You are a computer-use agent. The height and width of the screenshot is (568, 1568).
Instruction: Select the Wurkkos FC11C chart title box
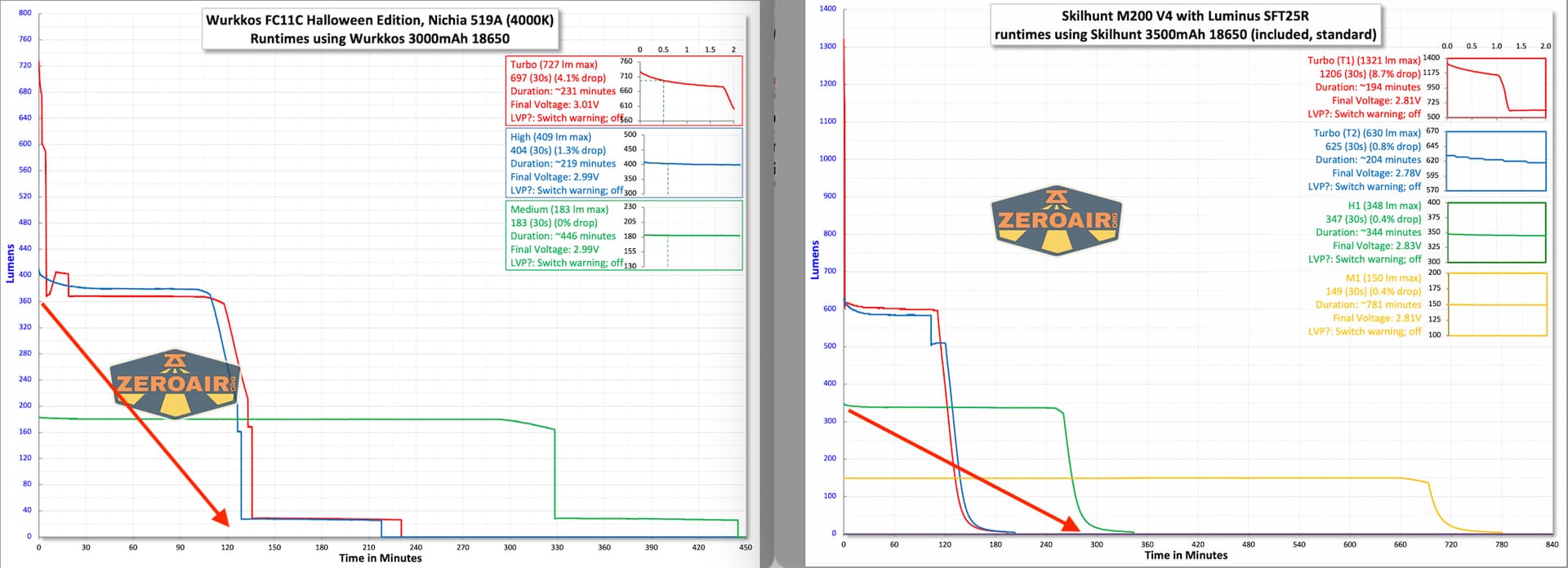coord(380,29)
